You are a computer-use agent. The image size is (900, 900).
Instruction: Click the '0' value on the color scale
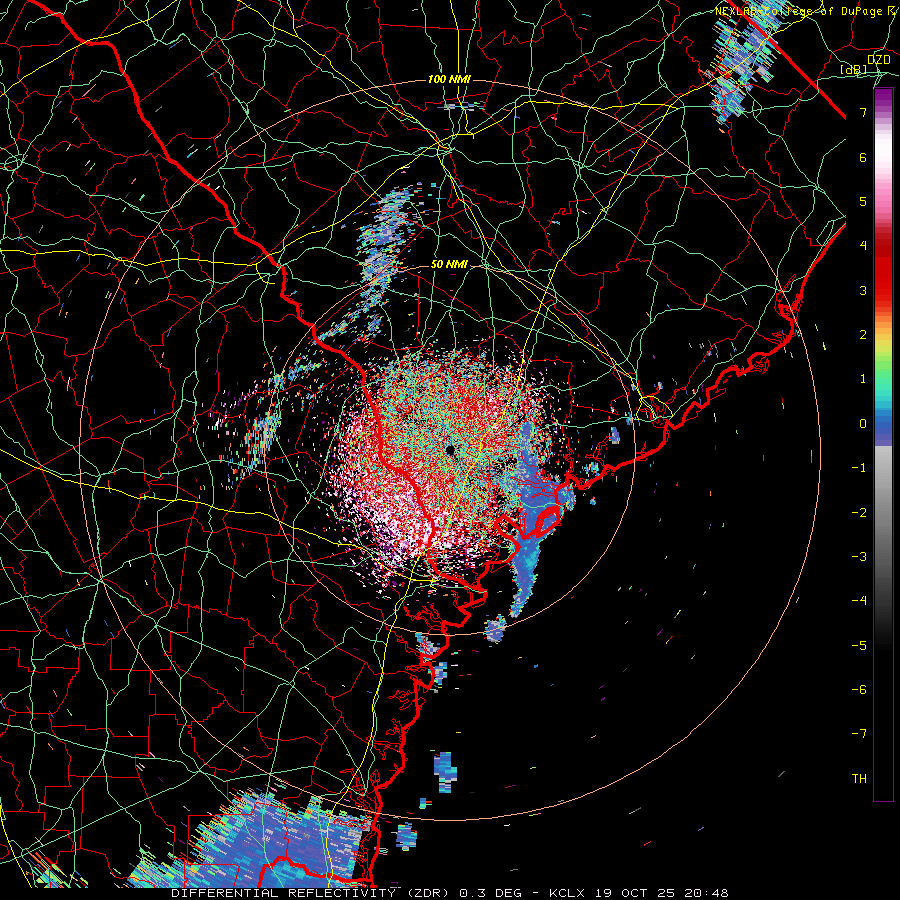pos(863,424)
